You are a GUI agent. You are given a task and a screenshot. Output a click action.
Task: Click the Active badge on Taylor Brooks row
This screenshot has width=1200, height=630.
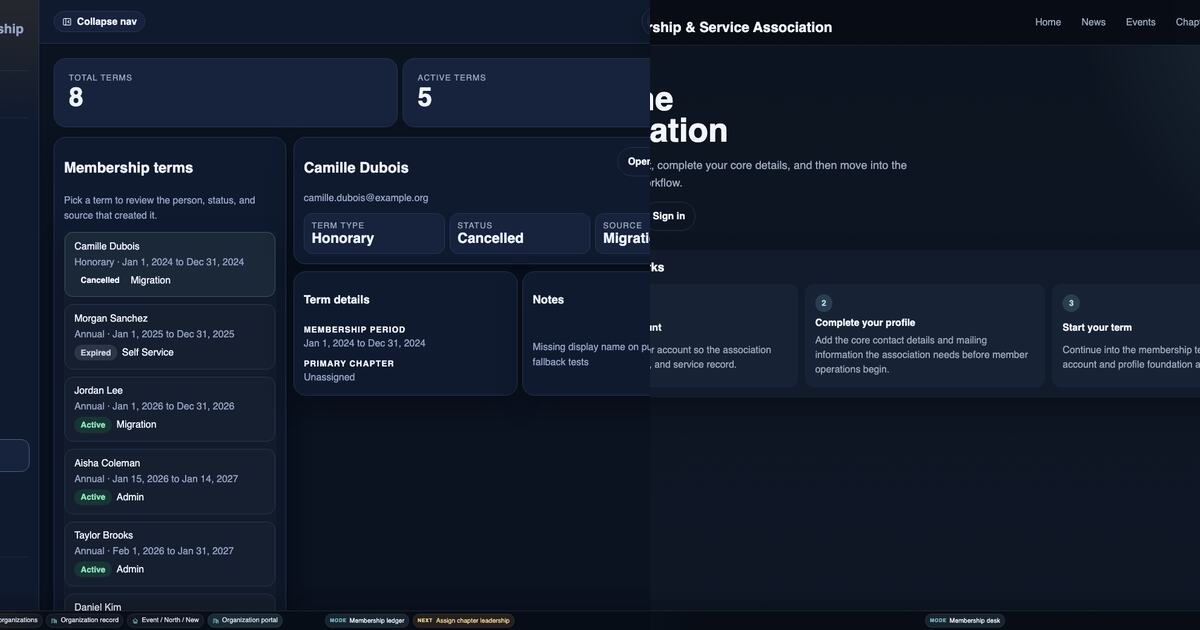pyautogui.click(x=93, y=569)
